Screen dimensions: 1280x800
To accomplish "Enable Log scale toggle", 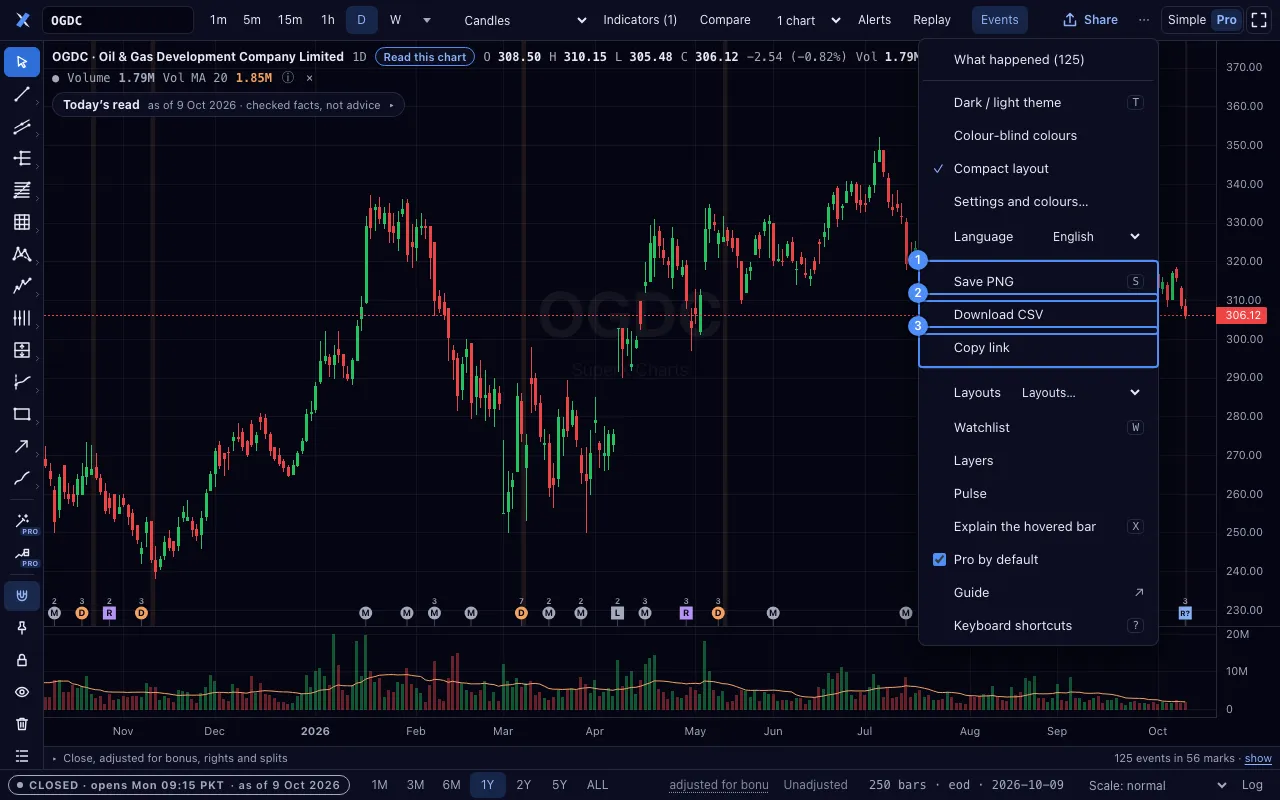I will (x=1251, y=785).
